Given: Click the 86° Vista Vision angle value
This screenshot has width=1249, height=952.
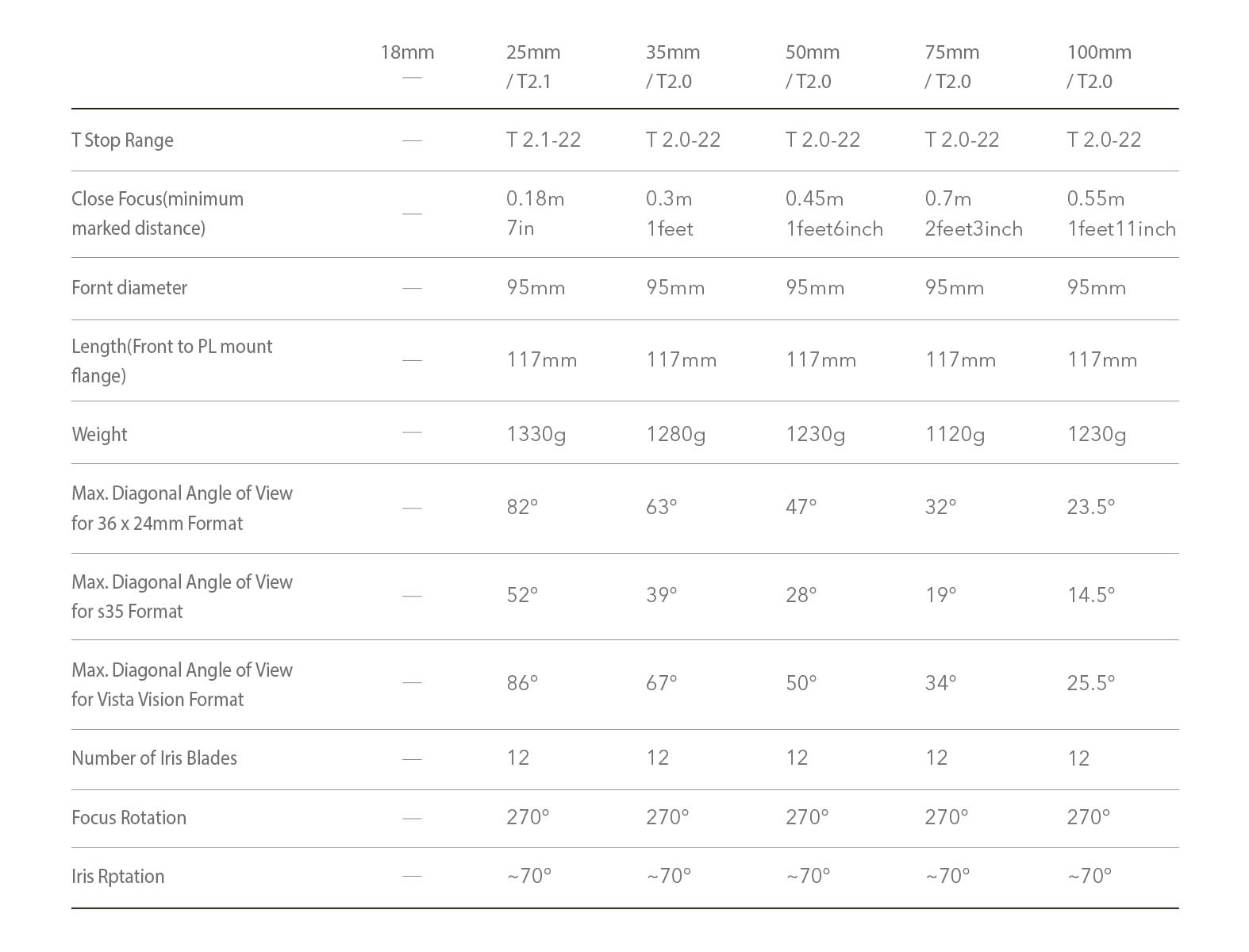Looking at the screenshot, I should click(522, 683).
